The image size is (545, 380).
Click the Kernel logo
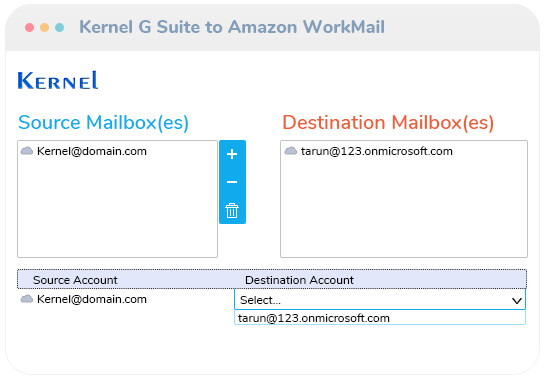point(58,80)
